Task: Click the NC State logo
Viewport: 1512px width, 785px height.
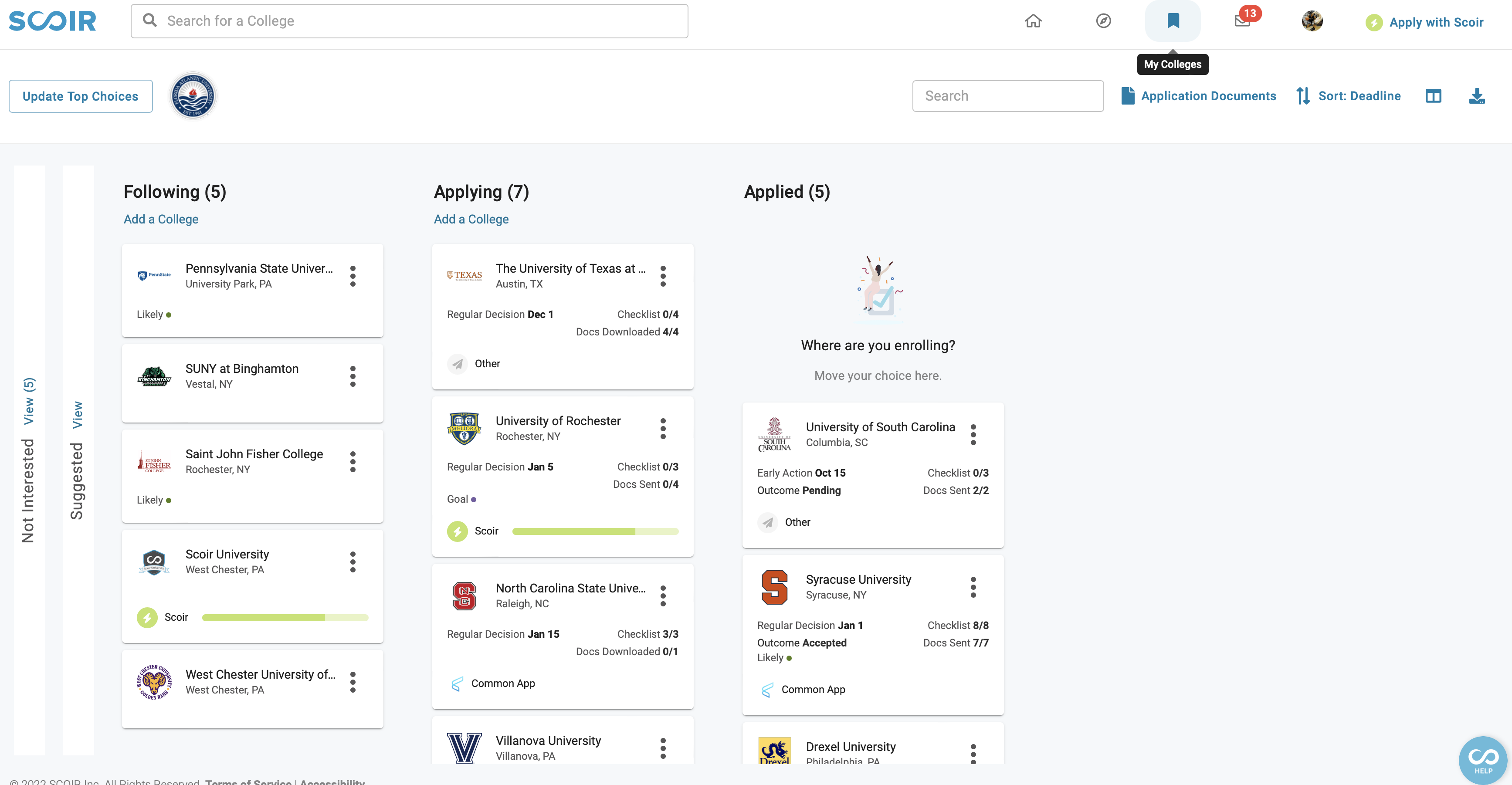Action: coord(464,596)
